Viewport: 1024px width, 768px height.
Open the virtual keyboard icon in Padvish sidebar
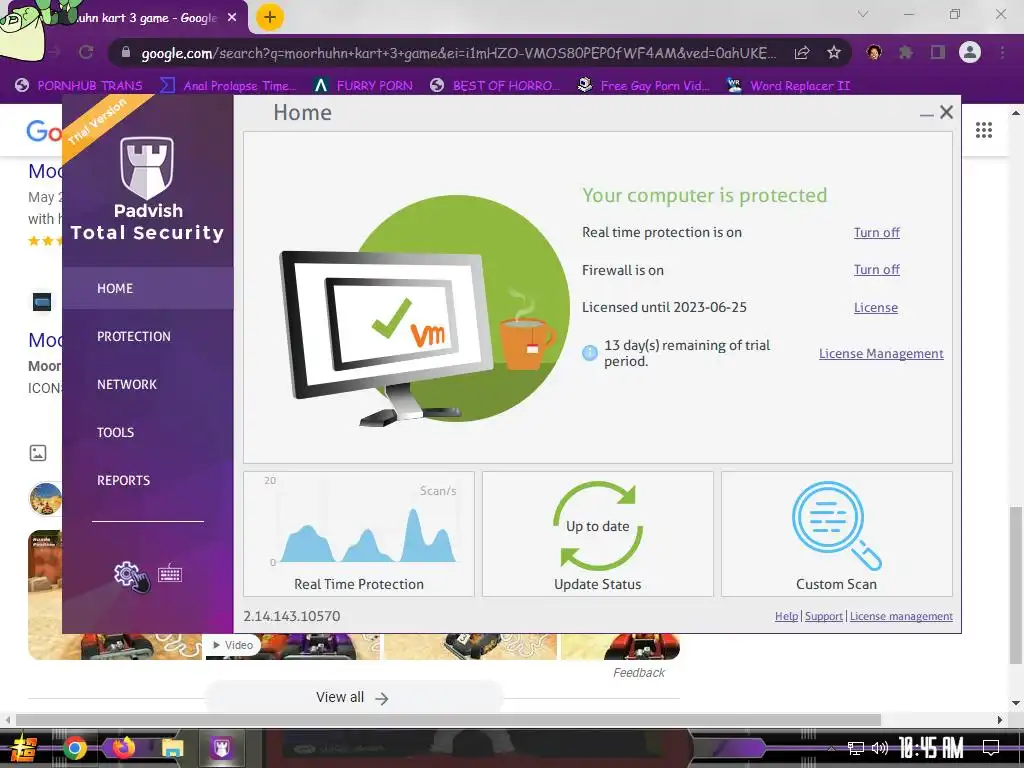(170, 573)
